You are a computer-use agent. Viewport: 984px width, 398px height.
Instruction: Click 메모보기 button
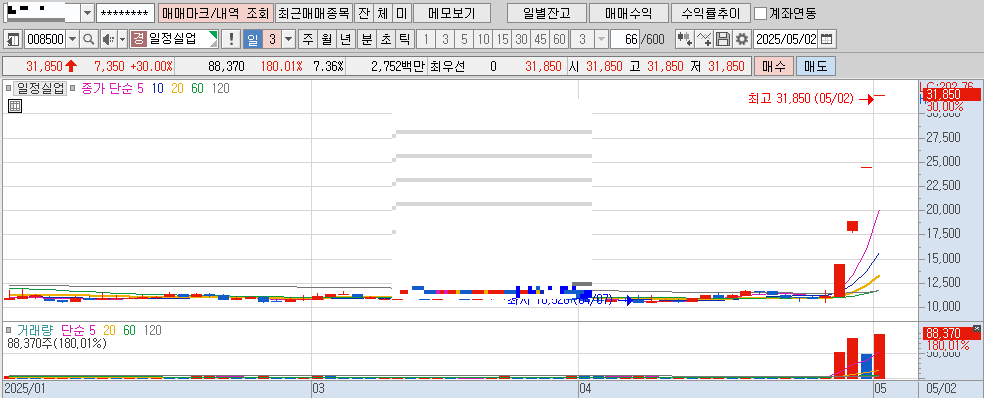click(x=452, y=13)
